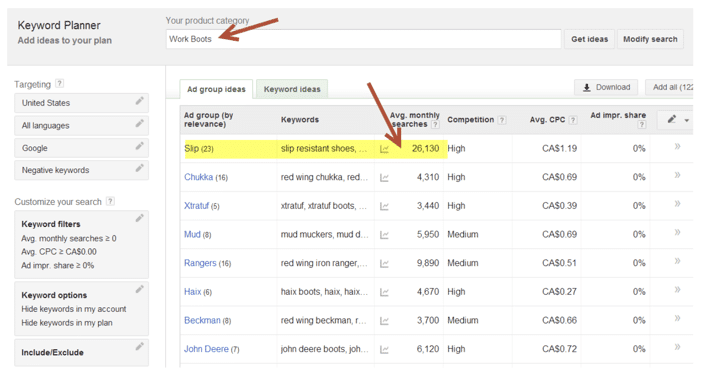Image resolution: width=705 pixels, height=376 pixels.
Task: Click help icon beside Competition header
Action: [502, 120]
